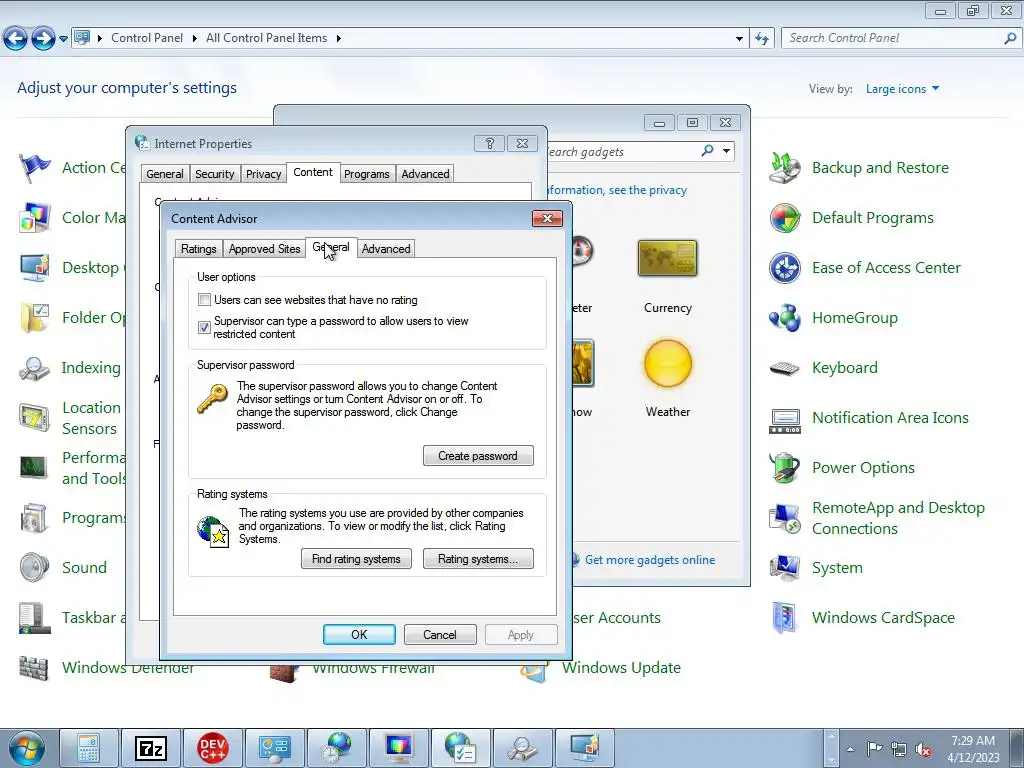The height and width of the screenshot is (768, 1024).
Task: Click the Create password button
Action: click(478, 456)
